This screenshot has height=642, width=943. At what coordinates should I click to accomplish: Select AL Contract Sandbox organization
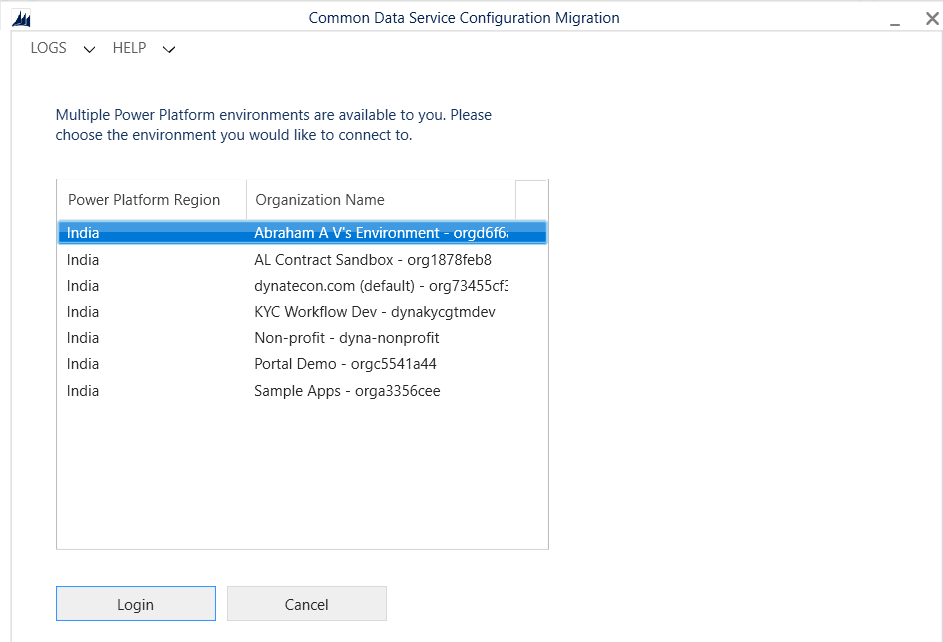click(x=372, y=260)
